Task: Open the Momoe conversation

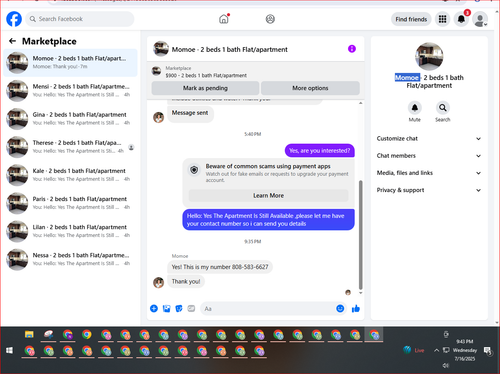Action: pos(70,63)
